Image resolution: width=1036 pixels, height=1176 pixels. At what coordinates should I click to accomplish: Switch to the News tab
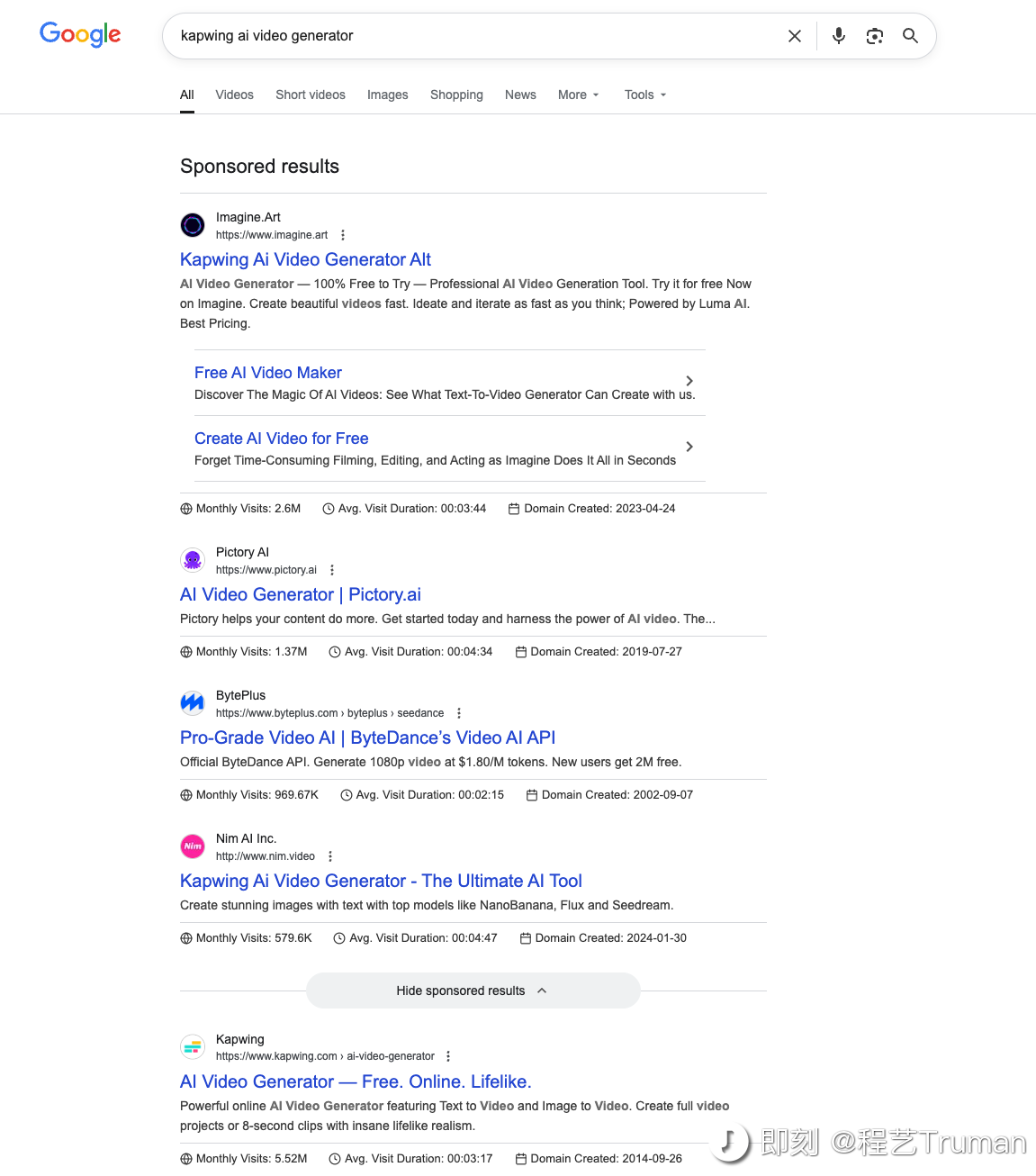(520, 95)
